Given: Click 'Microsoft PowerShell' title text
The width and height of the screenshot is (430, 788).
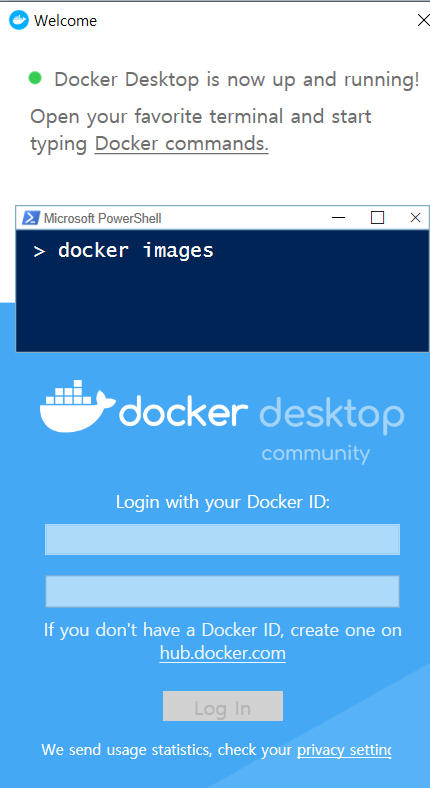Looking at the screenshot, I should pyautogui.click(x=102, y=218).
